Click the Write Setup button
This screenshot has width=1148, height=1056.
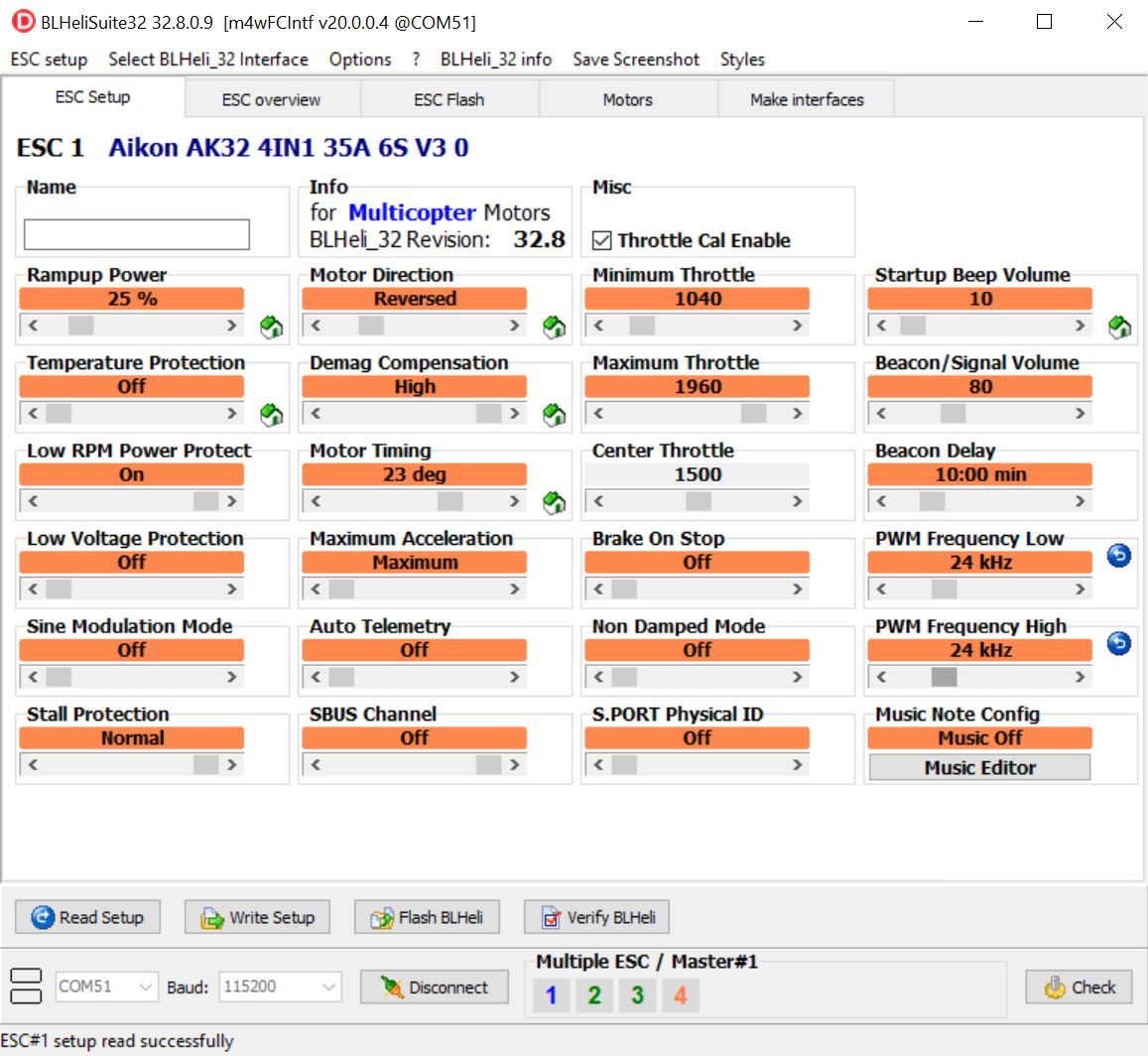click(x=258, y=917)
